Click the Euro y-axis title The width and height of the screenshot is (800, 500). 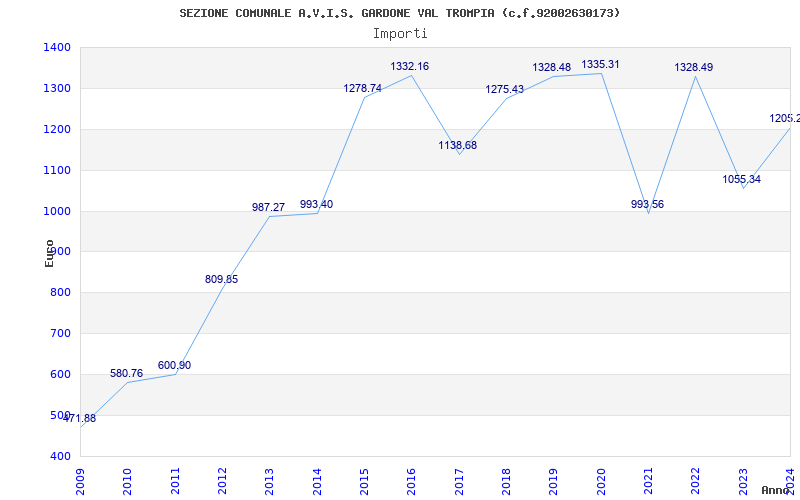[49, 253]
